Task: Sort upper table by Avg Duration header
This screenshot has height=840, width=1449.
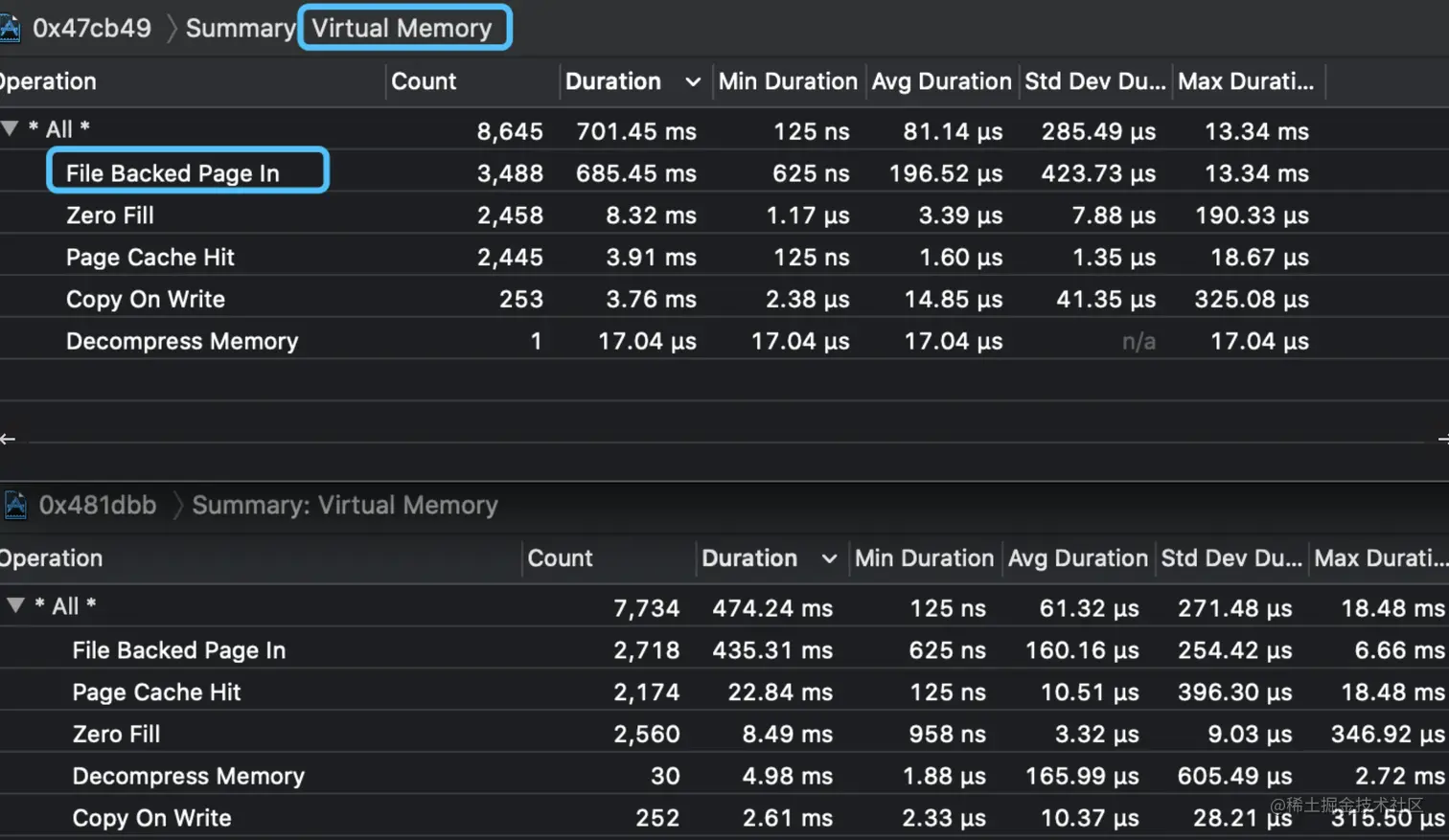Action: tap(941, 81)
